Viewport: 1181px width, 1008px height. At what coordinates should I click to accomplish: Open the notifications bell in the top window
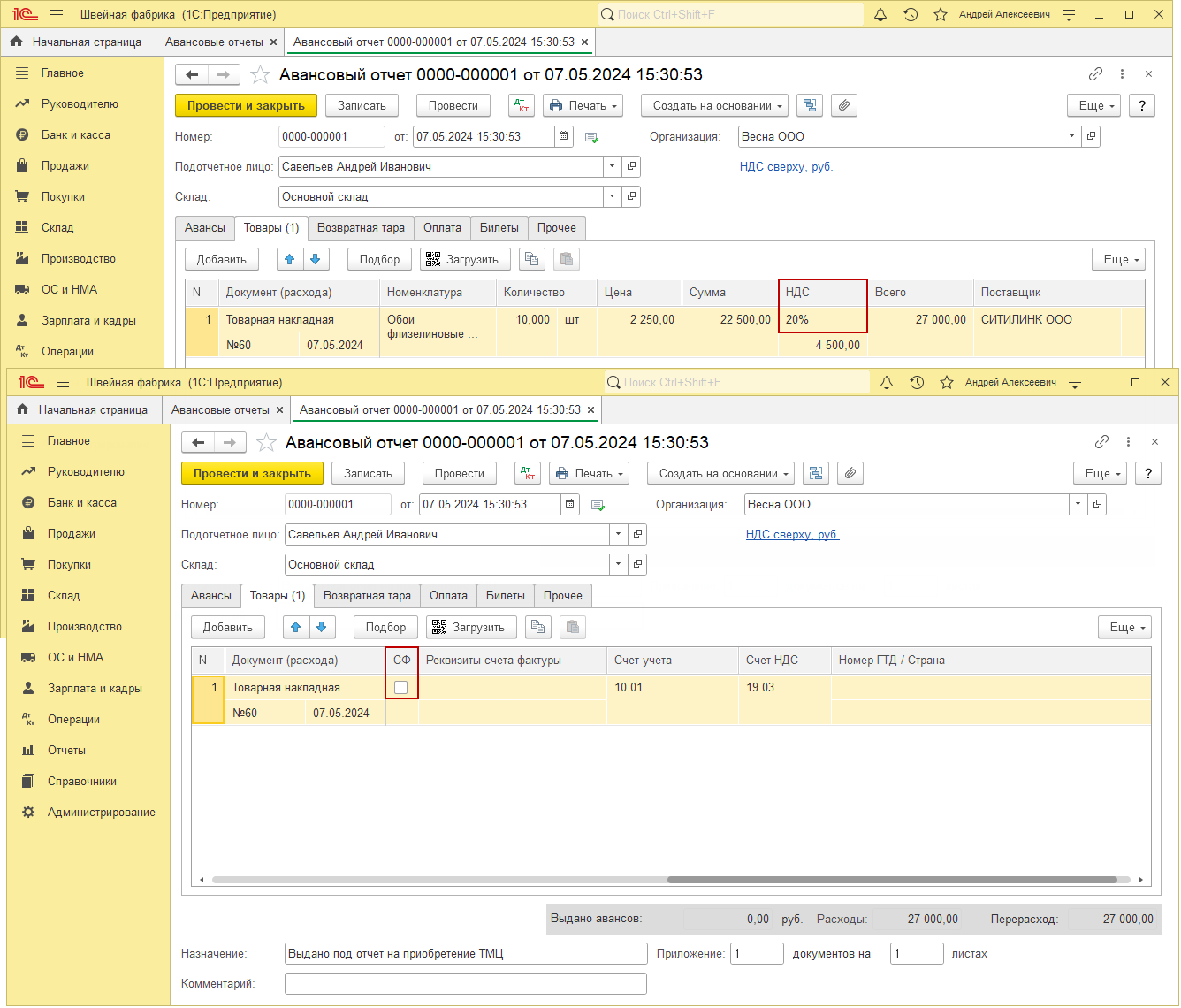(x=880, y=15)
